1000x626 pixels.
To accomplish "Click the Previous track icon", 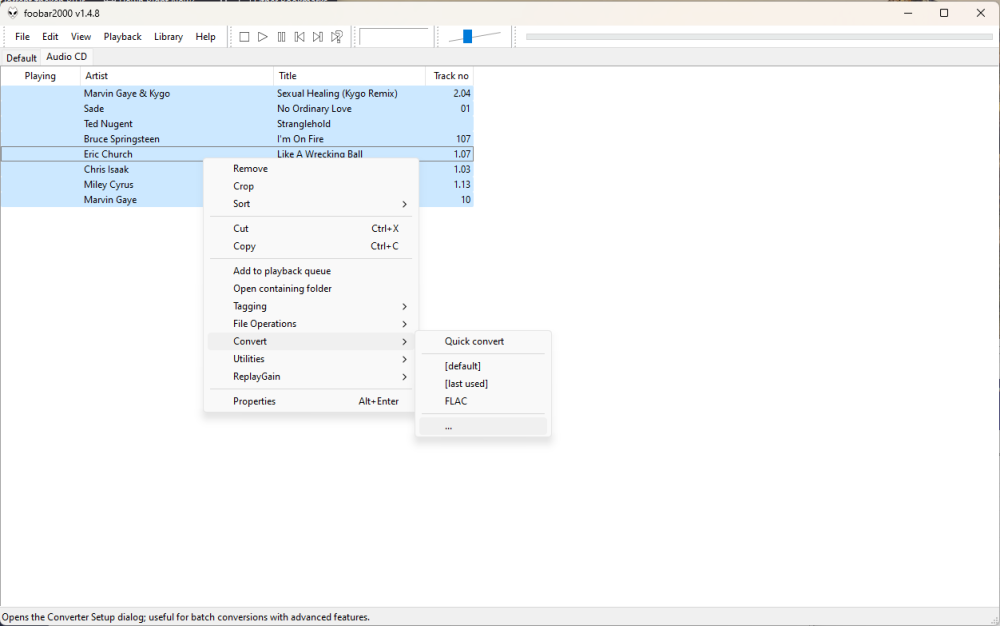I will (x=299, y=36).
